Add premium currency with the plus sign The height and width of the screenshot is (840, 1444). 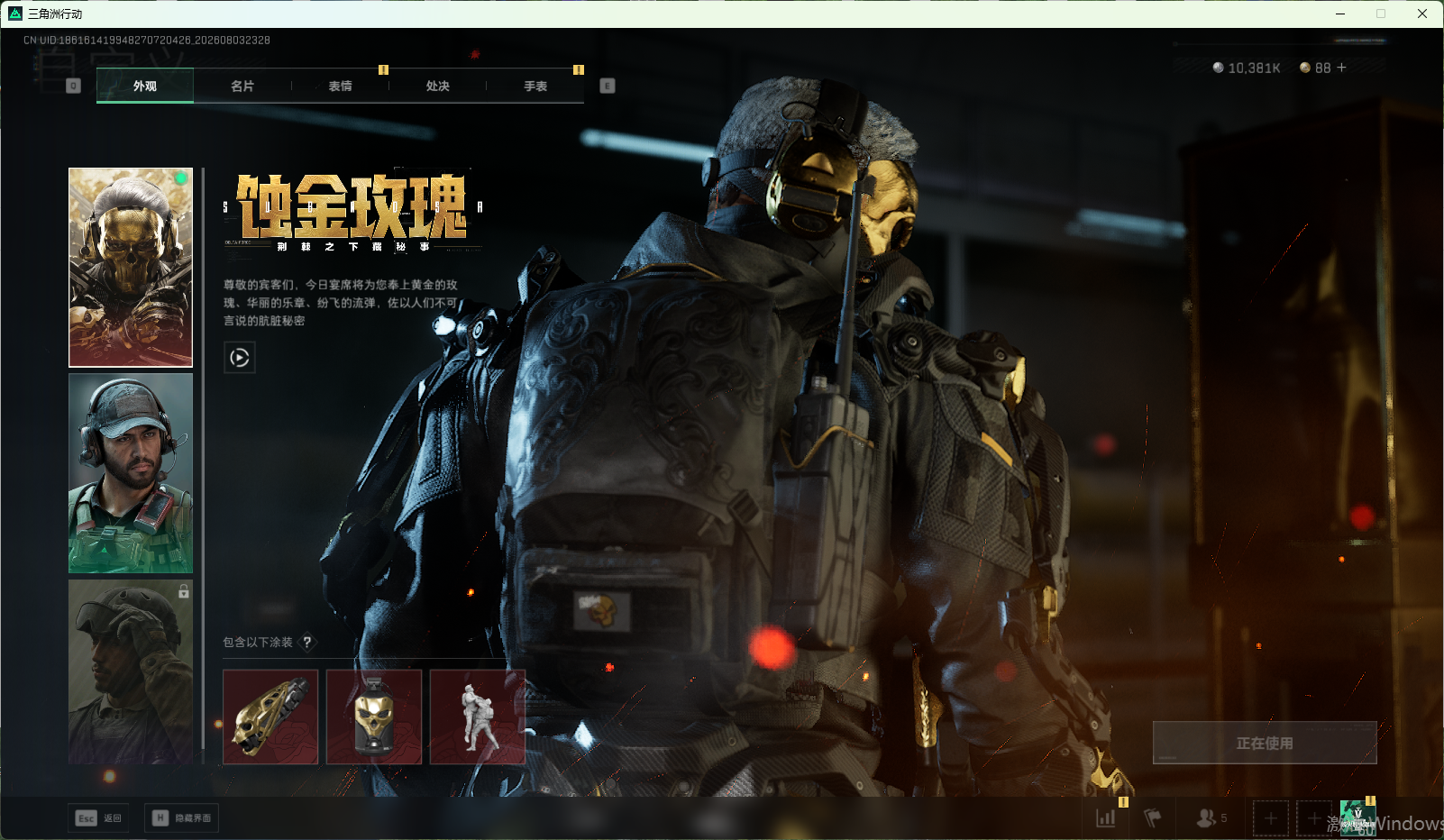click(1341, 68)
